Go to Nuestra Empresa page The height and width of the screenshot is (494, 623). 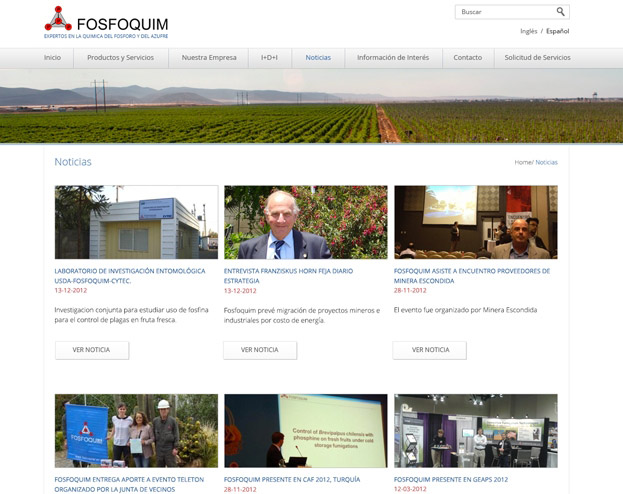pyautogui.click(x=209, y=58)
